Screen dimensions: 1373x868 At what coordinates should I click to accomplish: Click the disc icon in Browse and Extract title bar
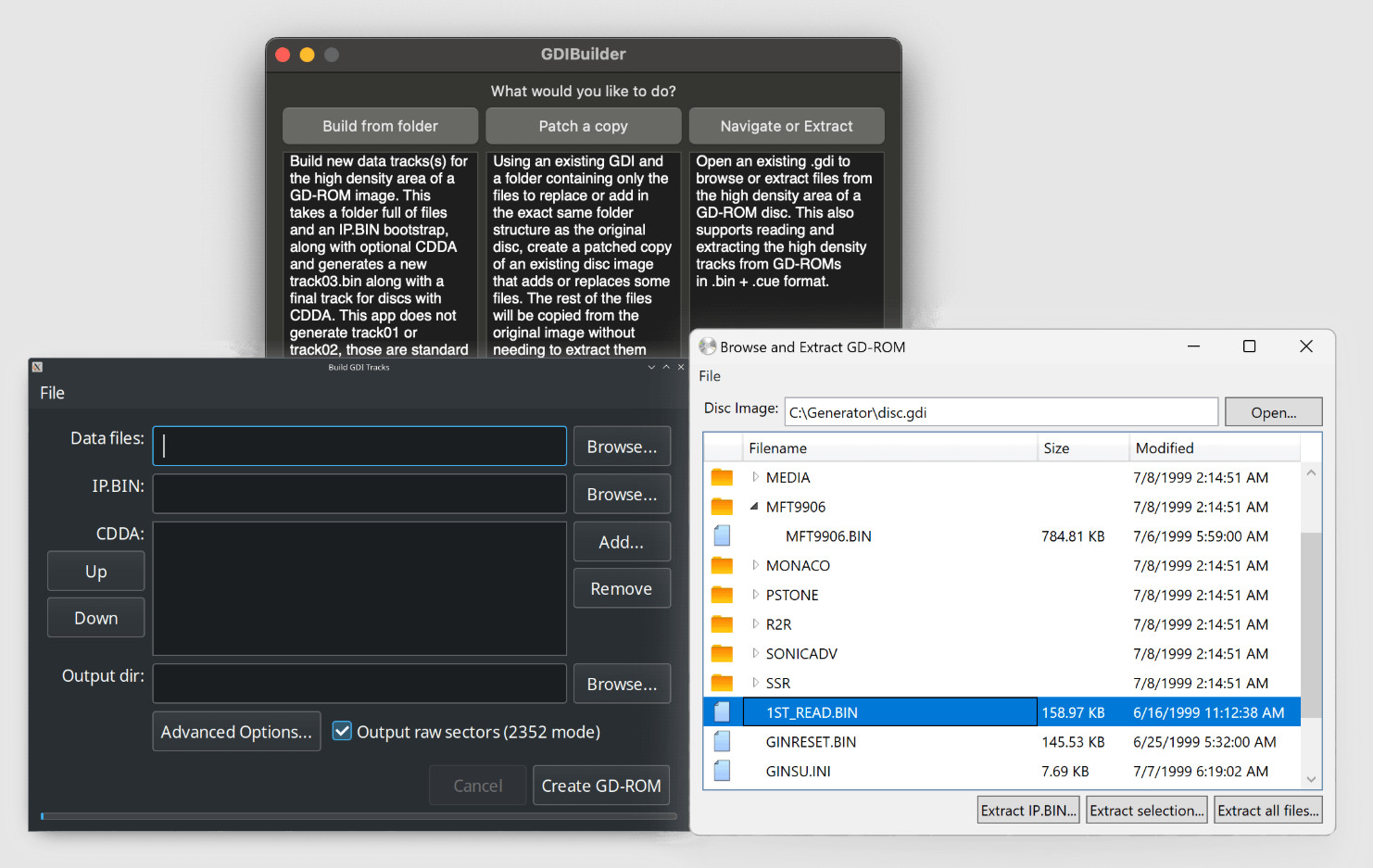[x=708, y=346]
